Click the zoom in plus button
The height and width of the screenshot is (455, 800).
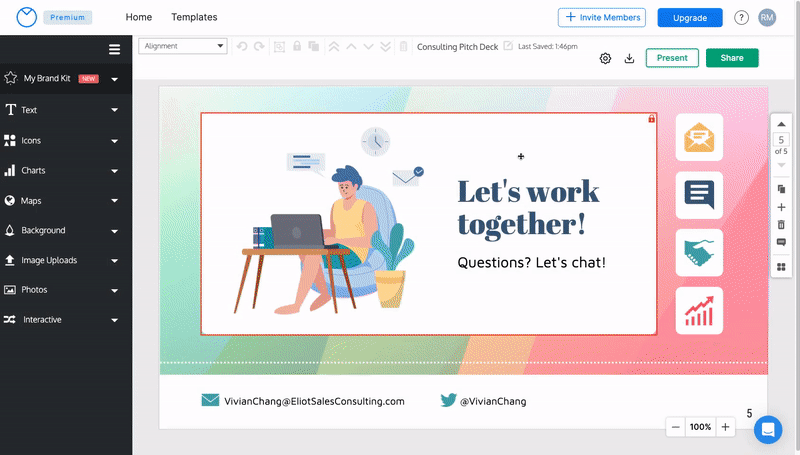coord(726,427)
